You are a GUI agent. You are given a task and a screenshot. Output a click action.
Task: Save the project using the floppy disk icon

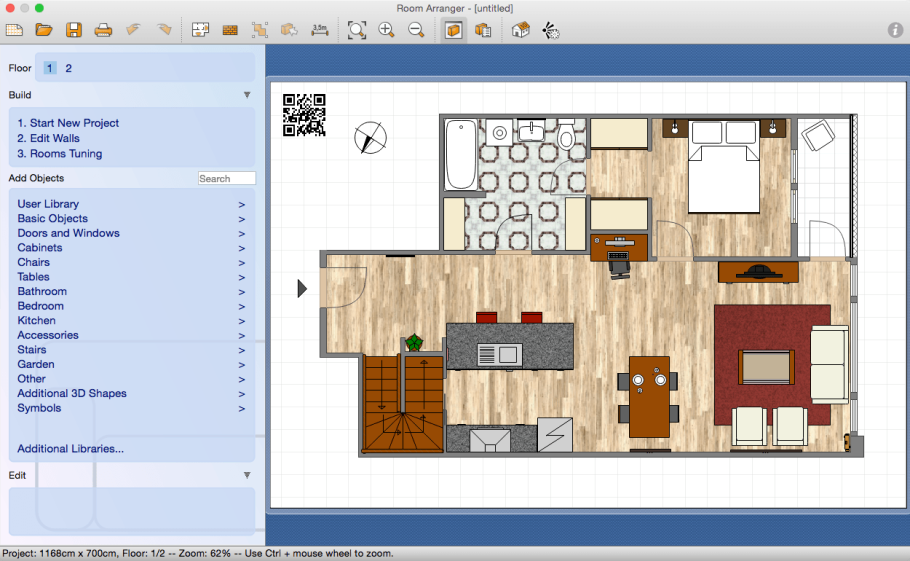74,30
